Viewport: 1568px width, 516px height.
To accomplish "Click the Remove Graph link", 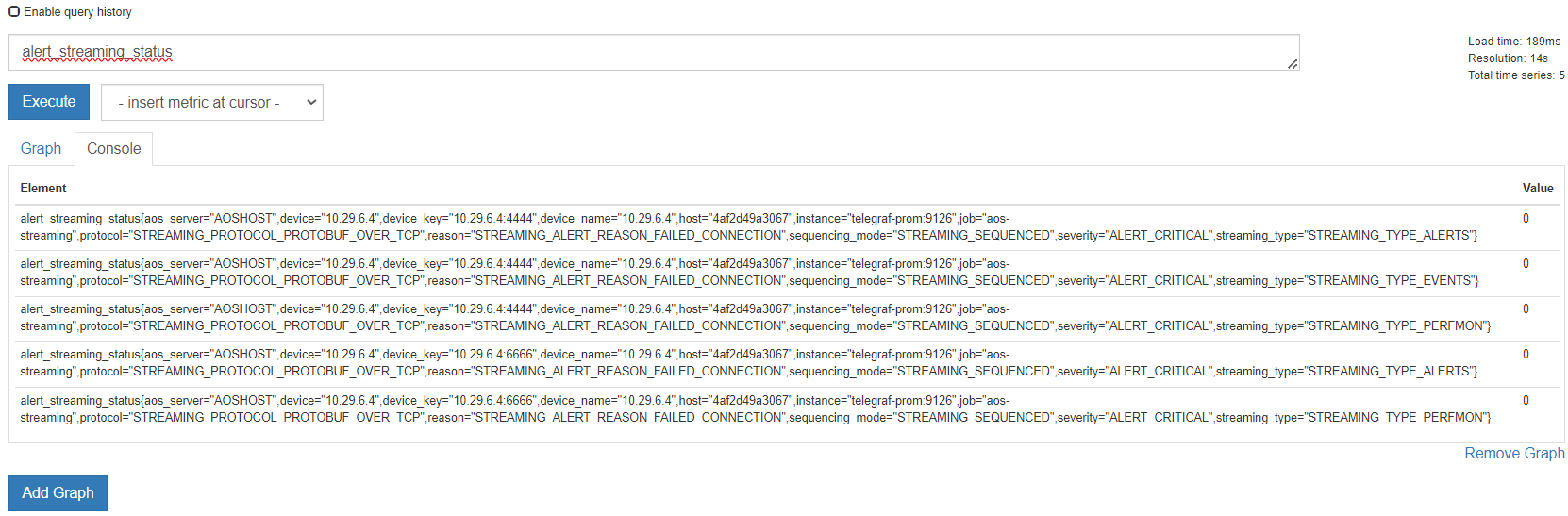I will point(1513,454).
